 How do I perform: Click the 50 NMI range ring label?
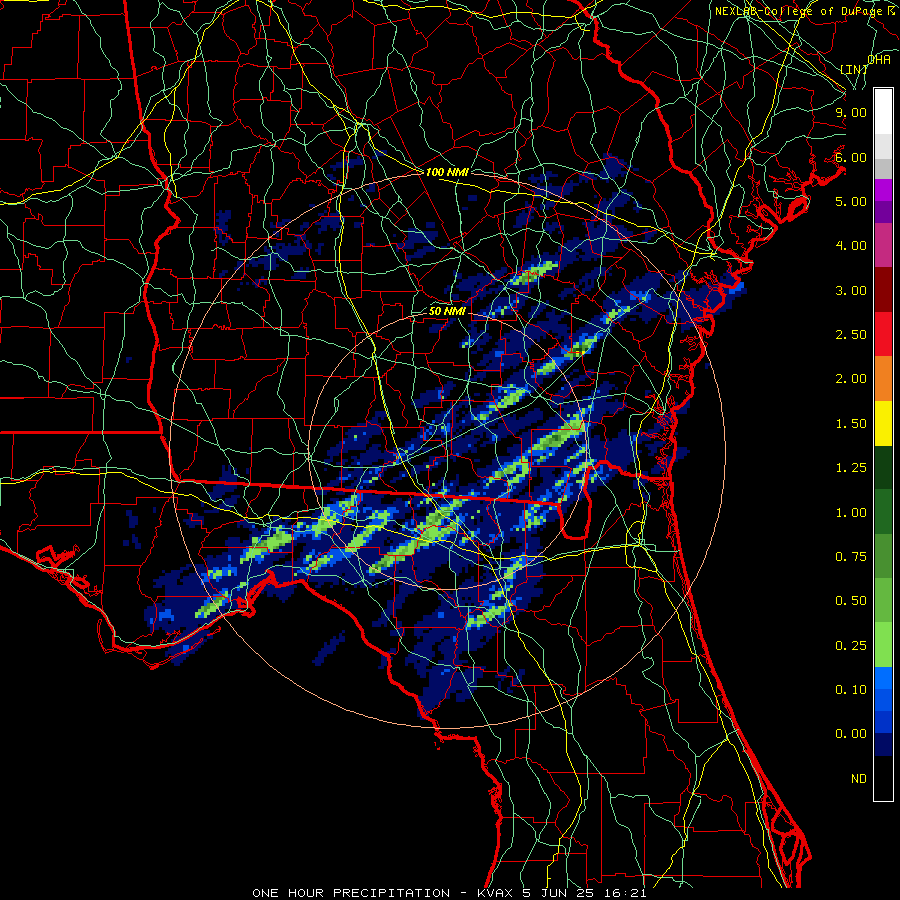pos(447,311)
